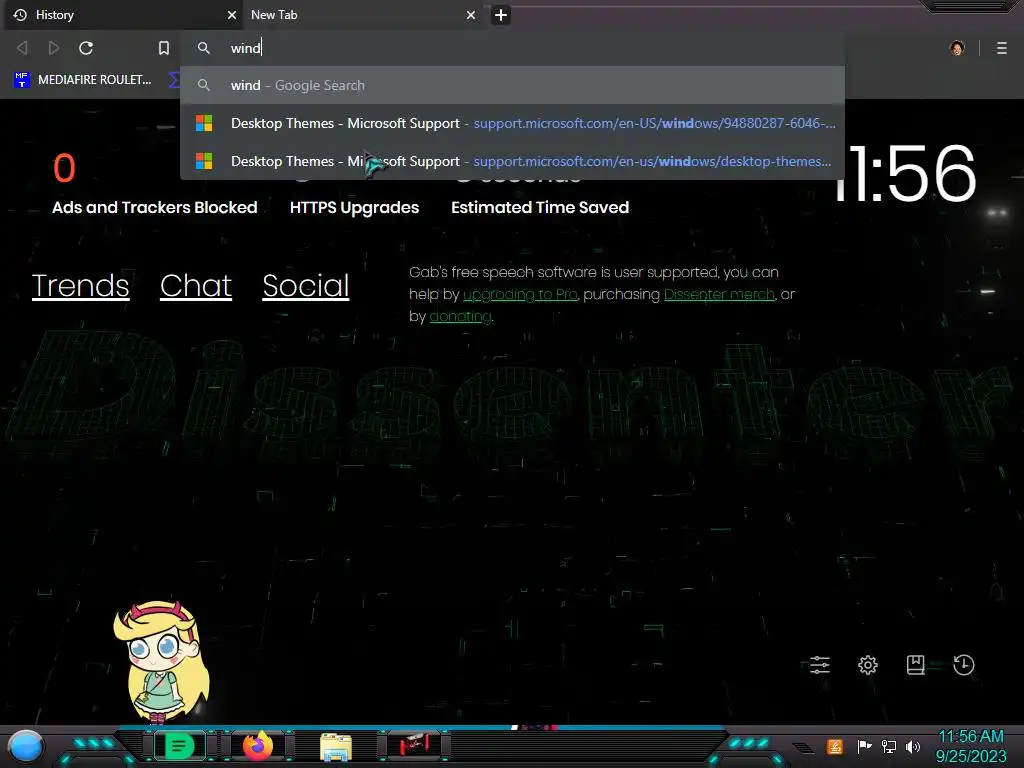
Task: Launch Firefox from the taskbar
Action: tap(258, 746)
